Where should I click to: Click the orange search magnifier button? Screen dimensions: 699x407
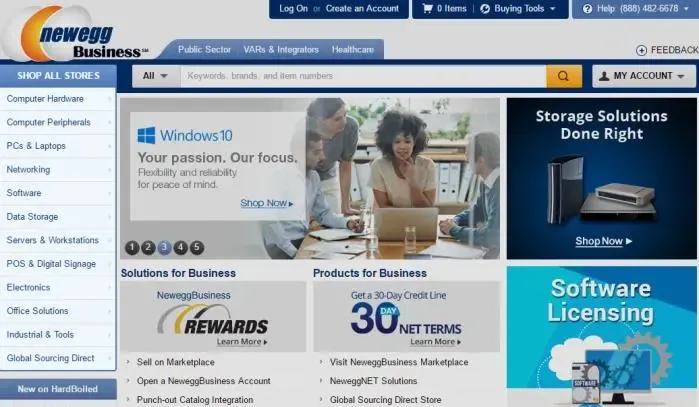click(564, 76)
